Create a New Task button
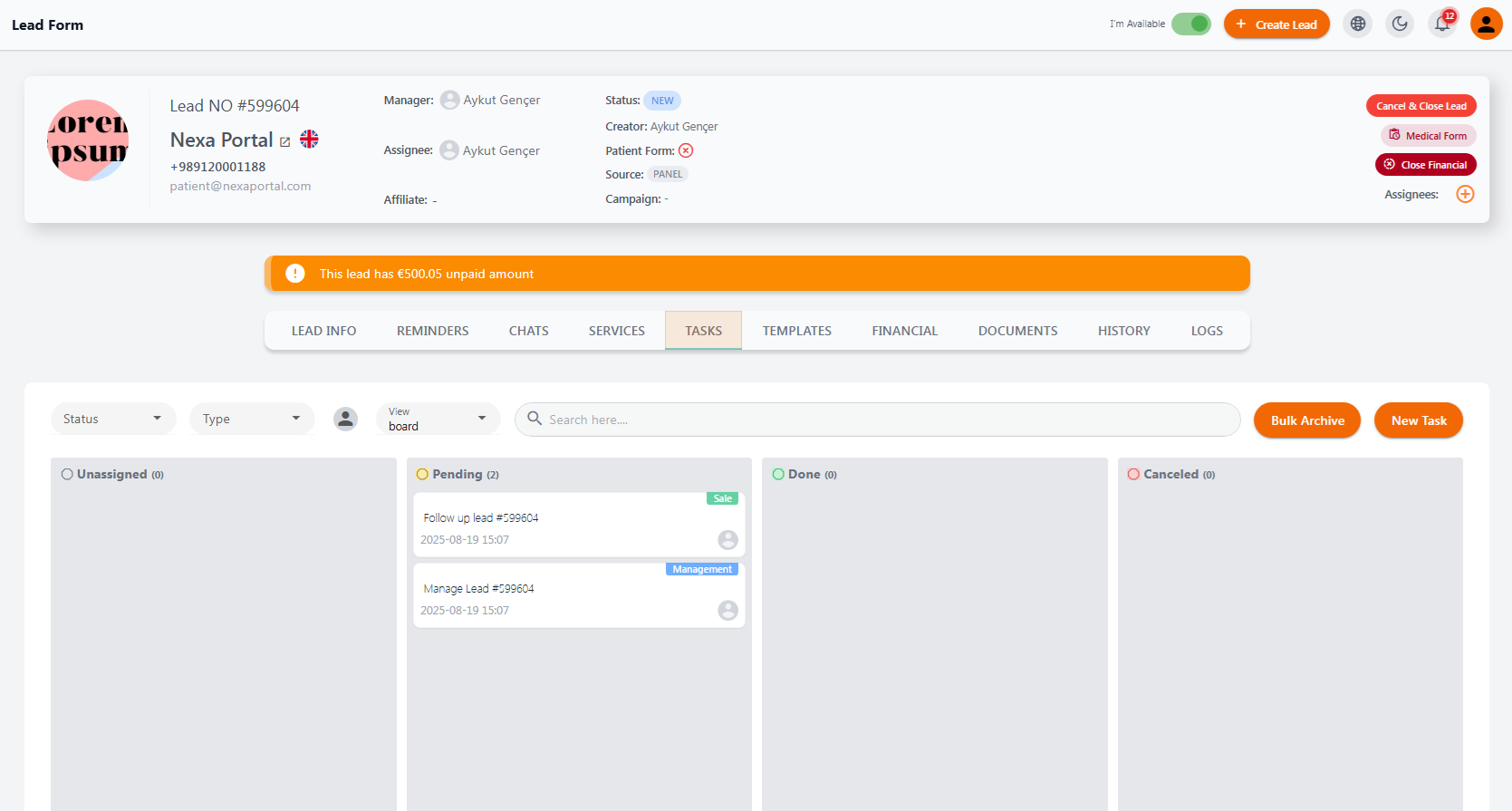Screen dimensions: 1512x811 (x=1419, y=420)
